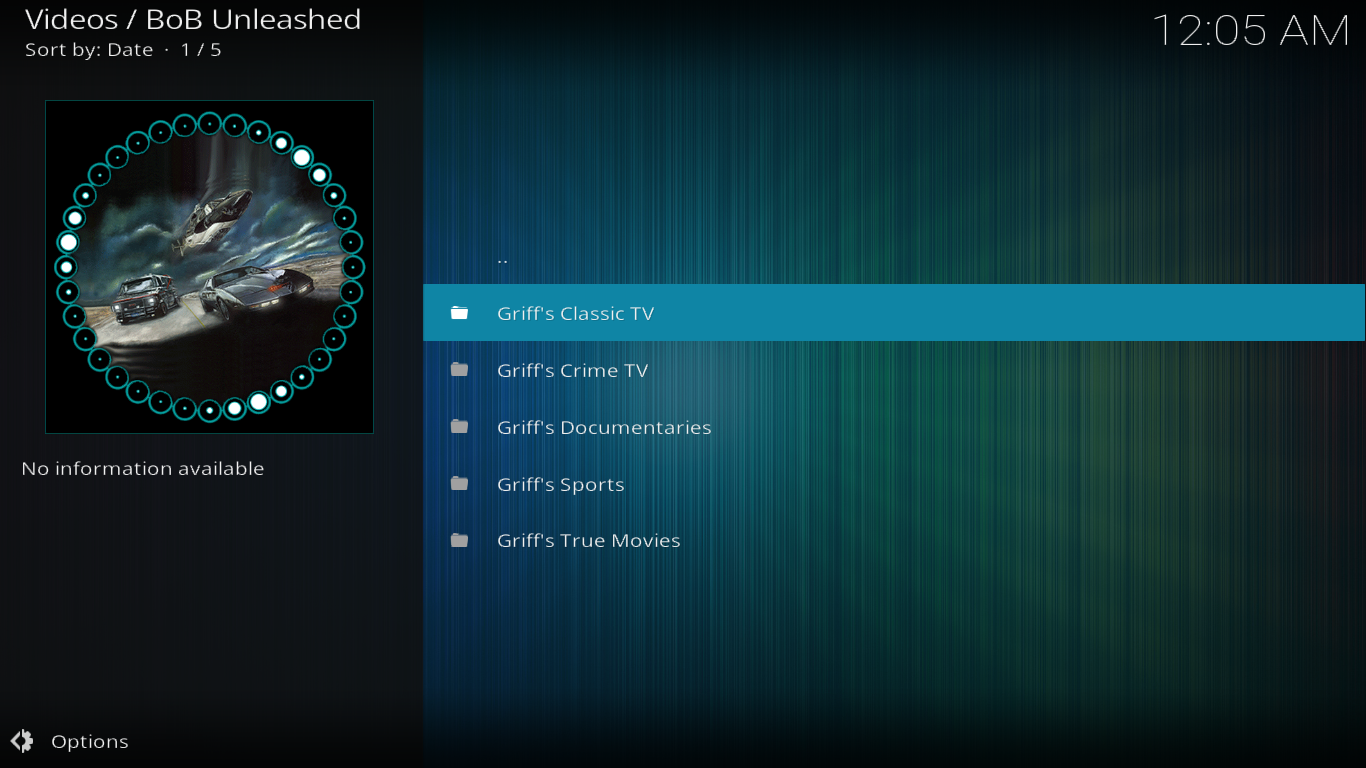Open Griff's Crime TV

pos(894,370)
